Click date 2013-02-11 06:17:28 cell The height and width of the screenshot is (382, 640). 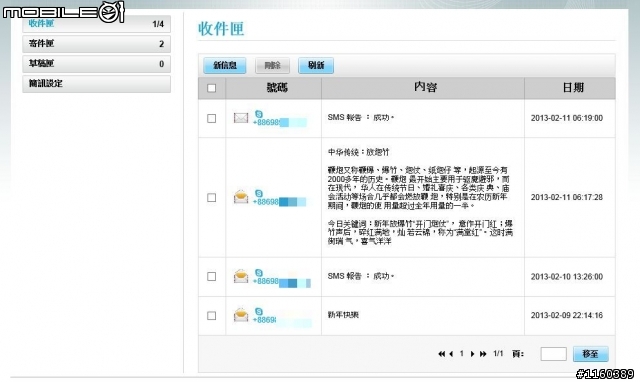click(567, 197)
